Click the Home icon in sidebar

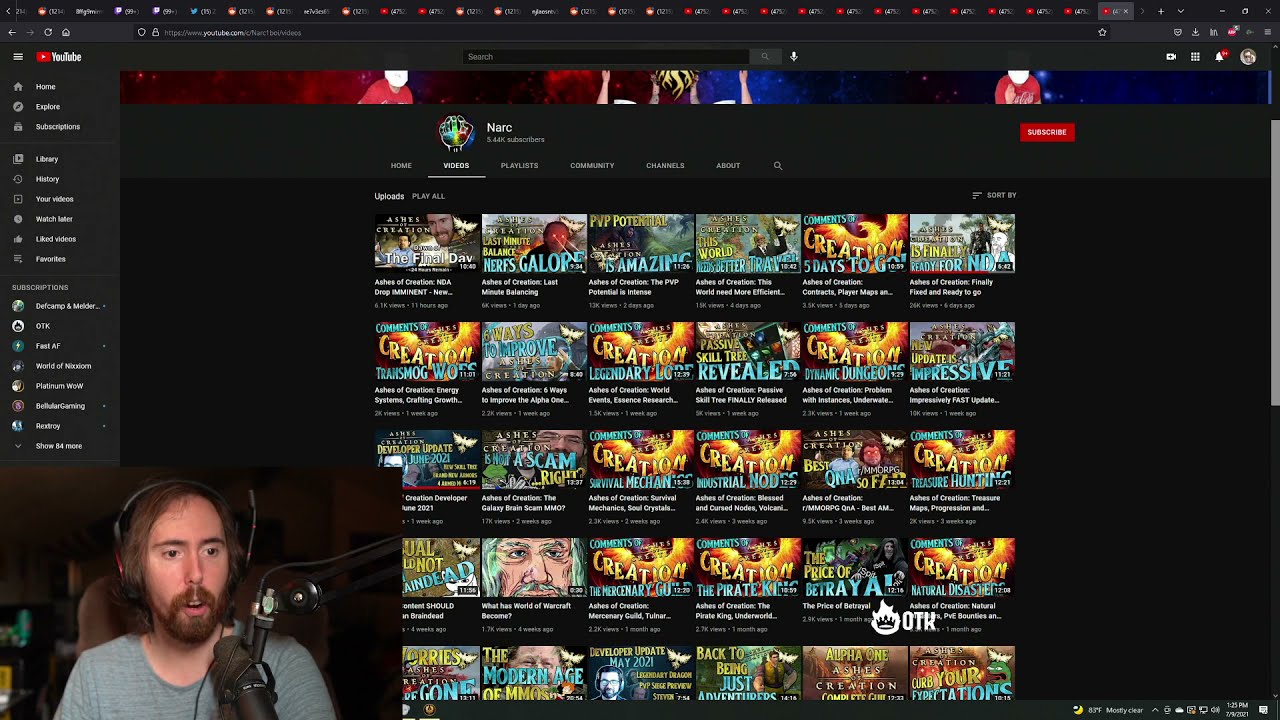click(x=18, y=87)
